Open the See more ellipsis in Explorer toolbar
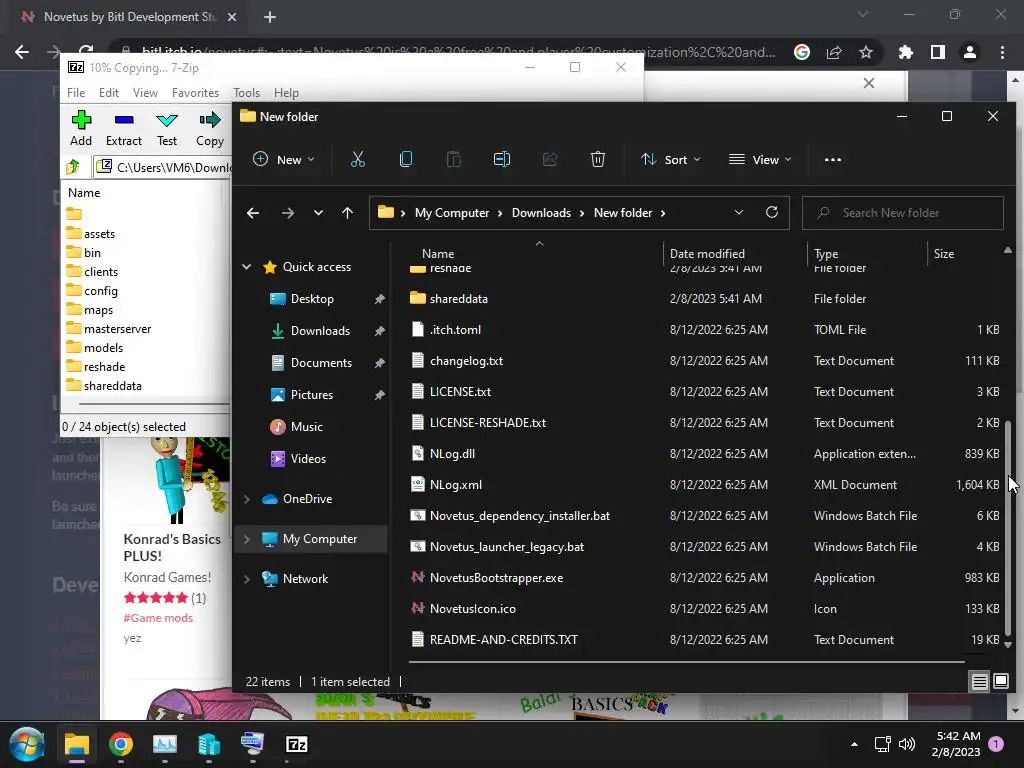This screenshot has width=1024, height=768. (x=833, y=159)
